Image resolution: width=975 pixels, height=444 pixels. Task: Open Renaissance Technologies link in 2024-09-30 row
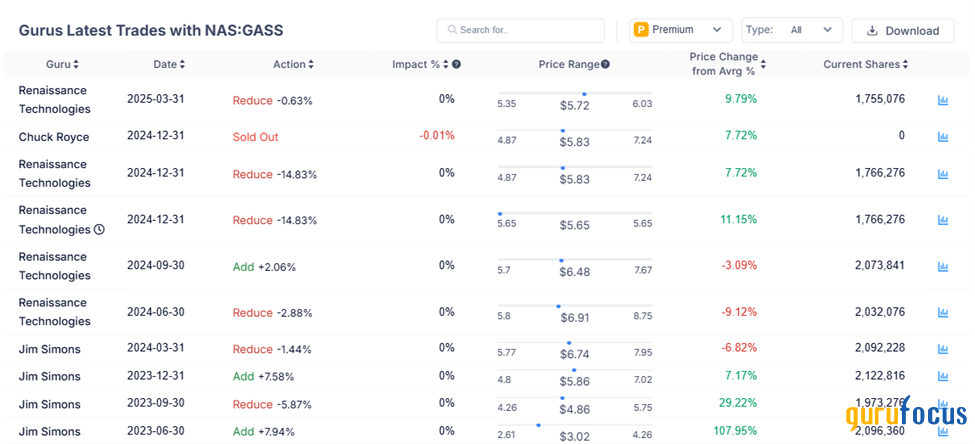click(55, 266)
